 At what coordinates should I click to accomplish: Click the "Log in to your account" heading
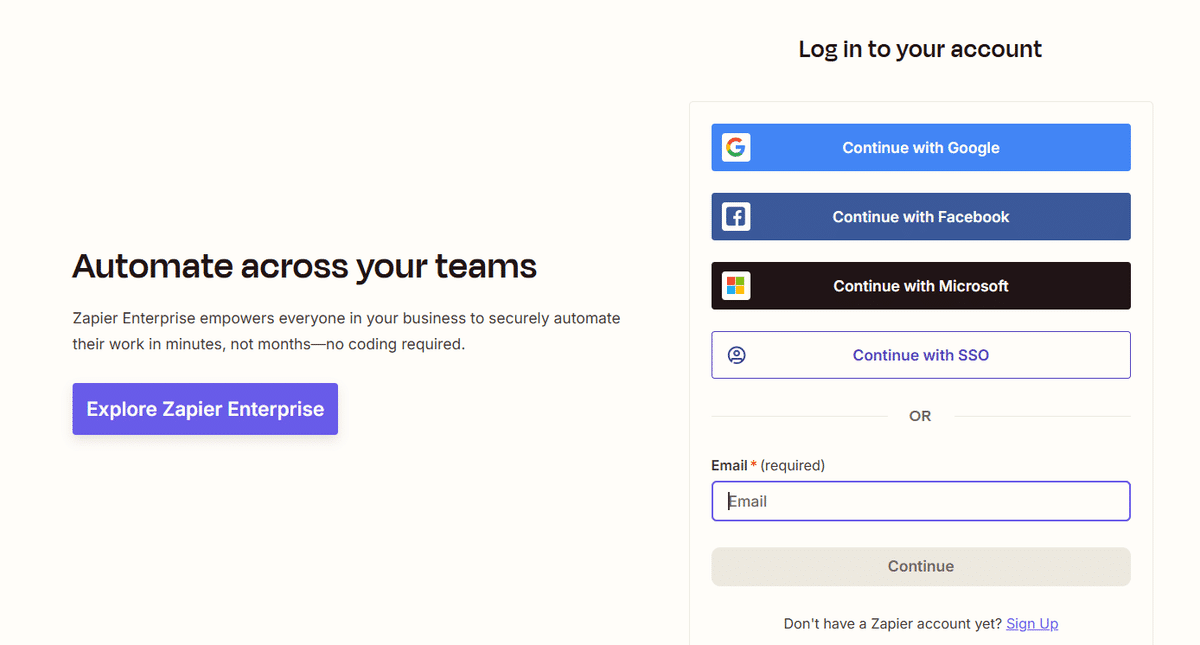920,49
